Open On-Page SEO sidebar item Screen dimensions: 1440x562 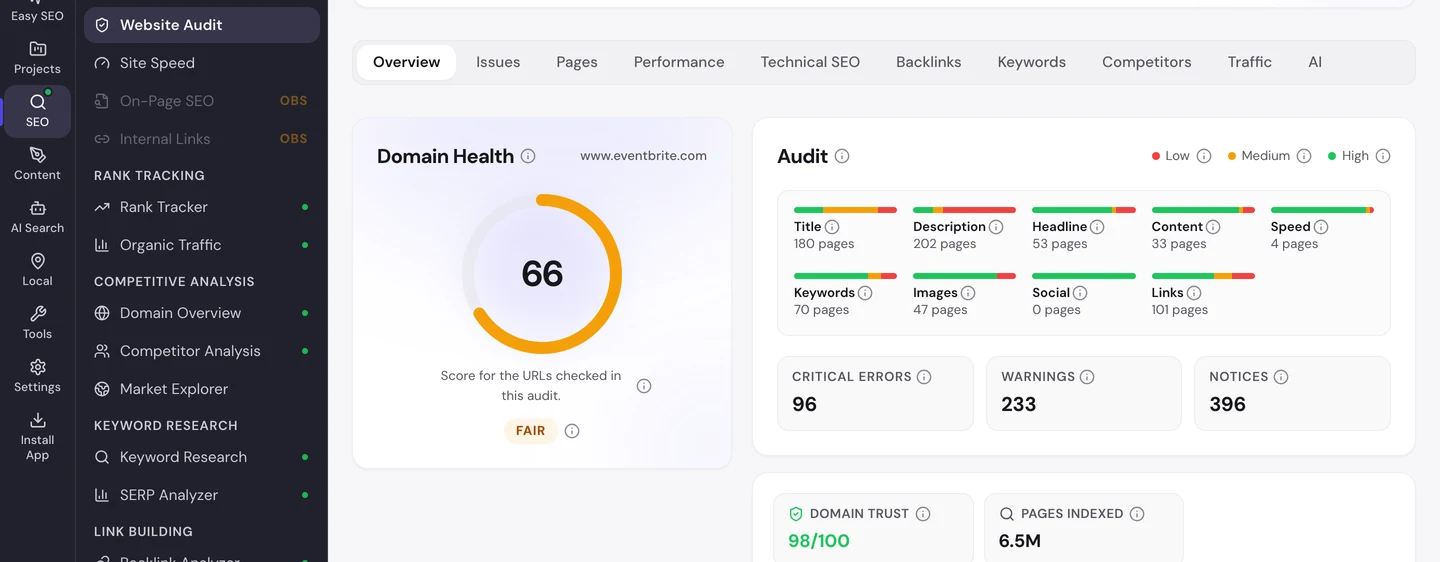click(202, 101)
